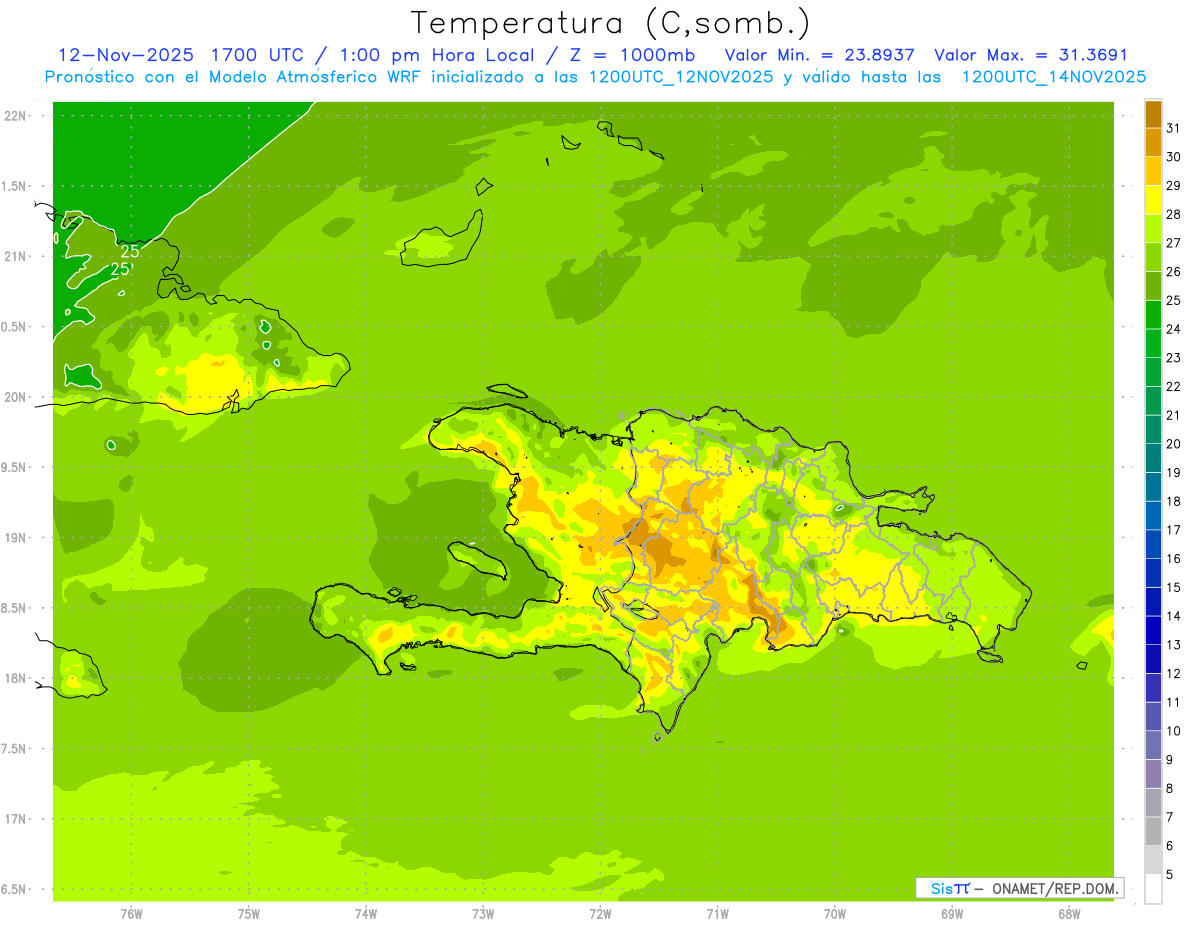Click the '72W' longitude label
1200x927 pixels.
point(600,914)
